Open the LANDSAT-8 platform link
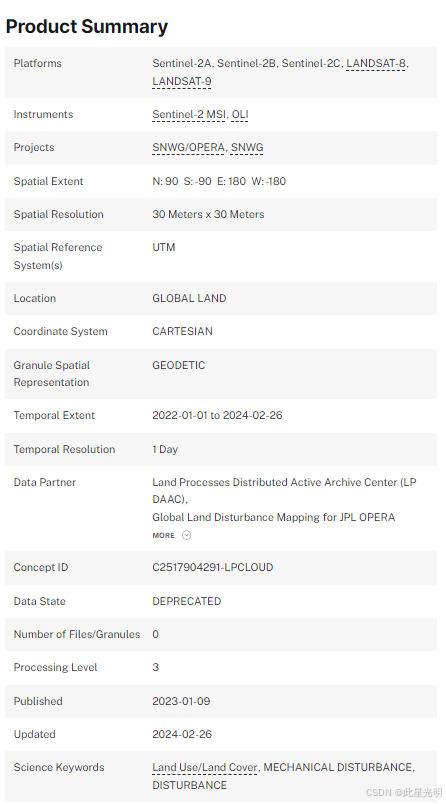The image size is (446, 804). coord(377,63)
